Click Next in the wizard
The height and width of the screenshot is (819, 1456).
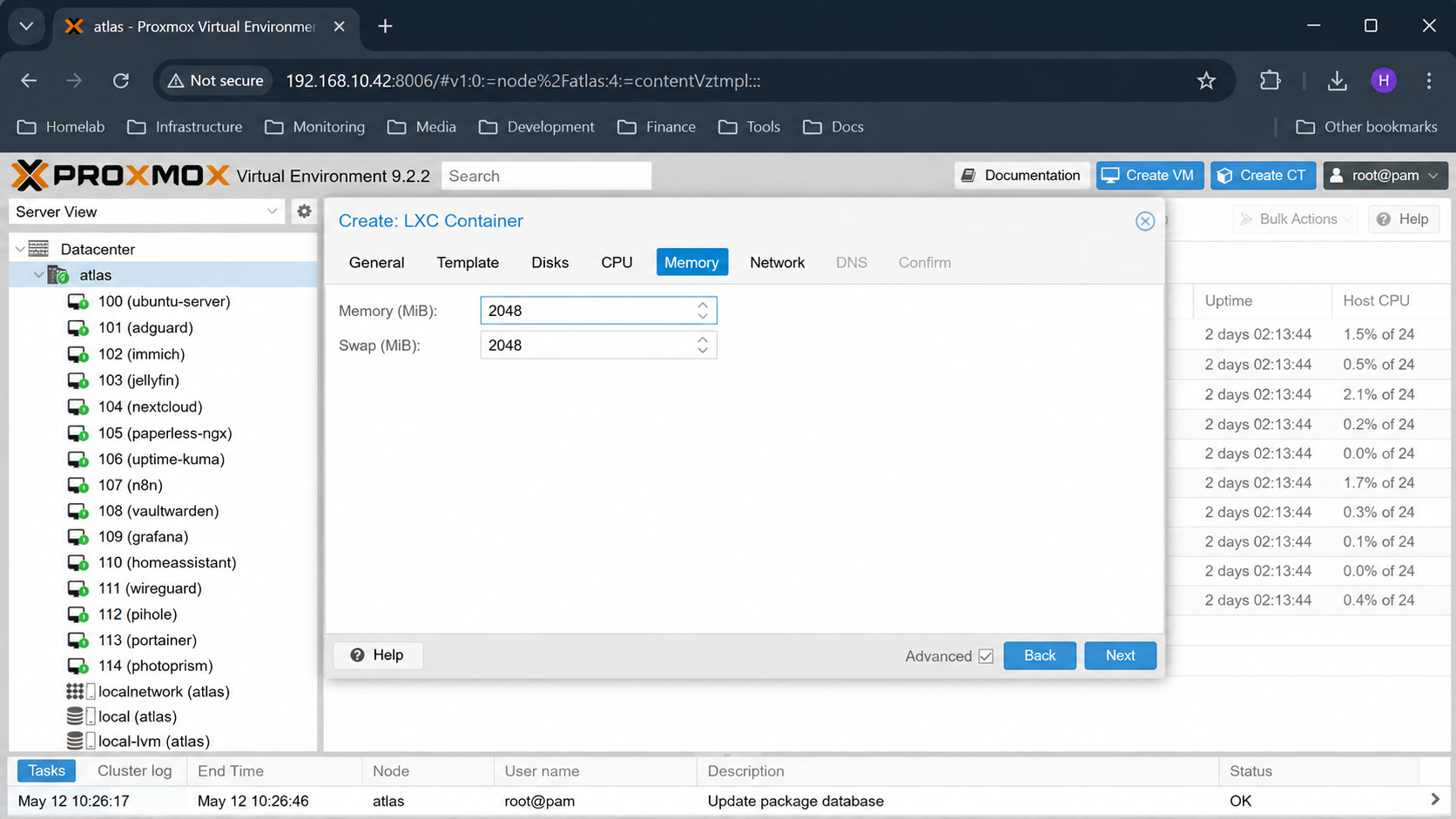1120,655
